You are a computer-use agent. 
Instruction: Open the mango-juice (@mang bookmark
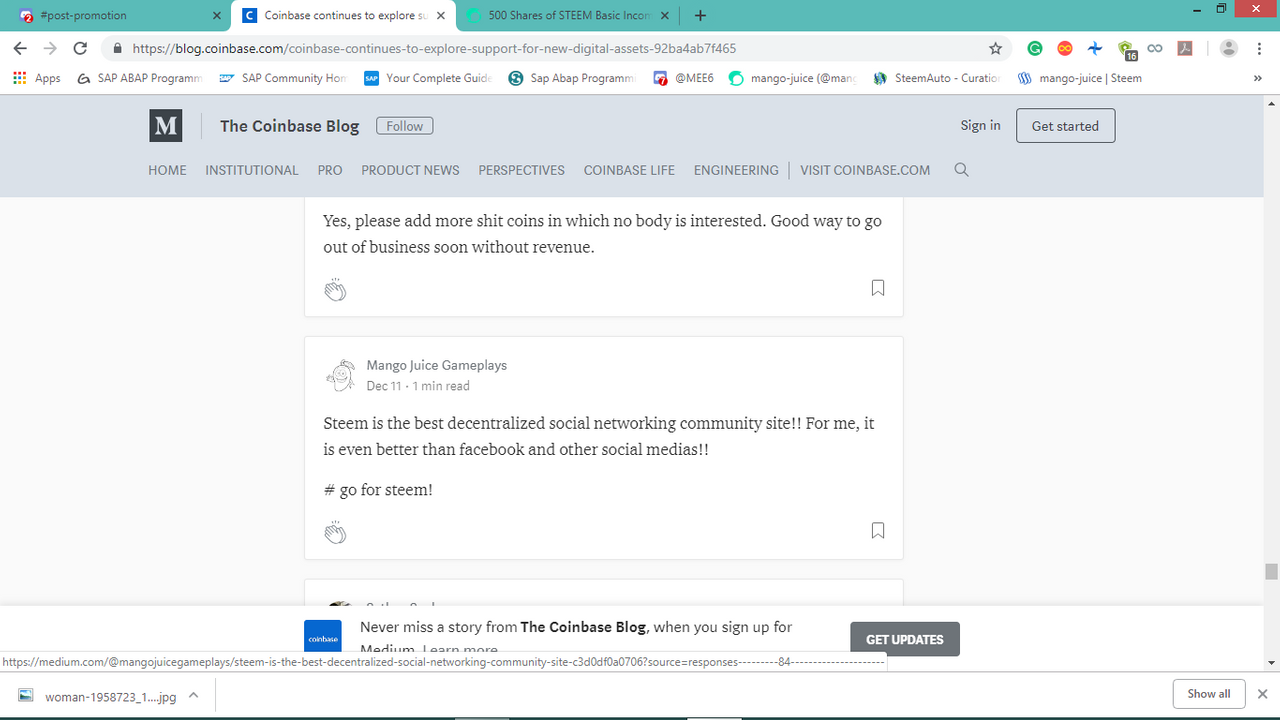[793, 78]
